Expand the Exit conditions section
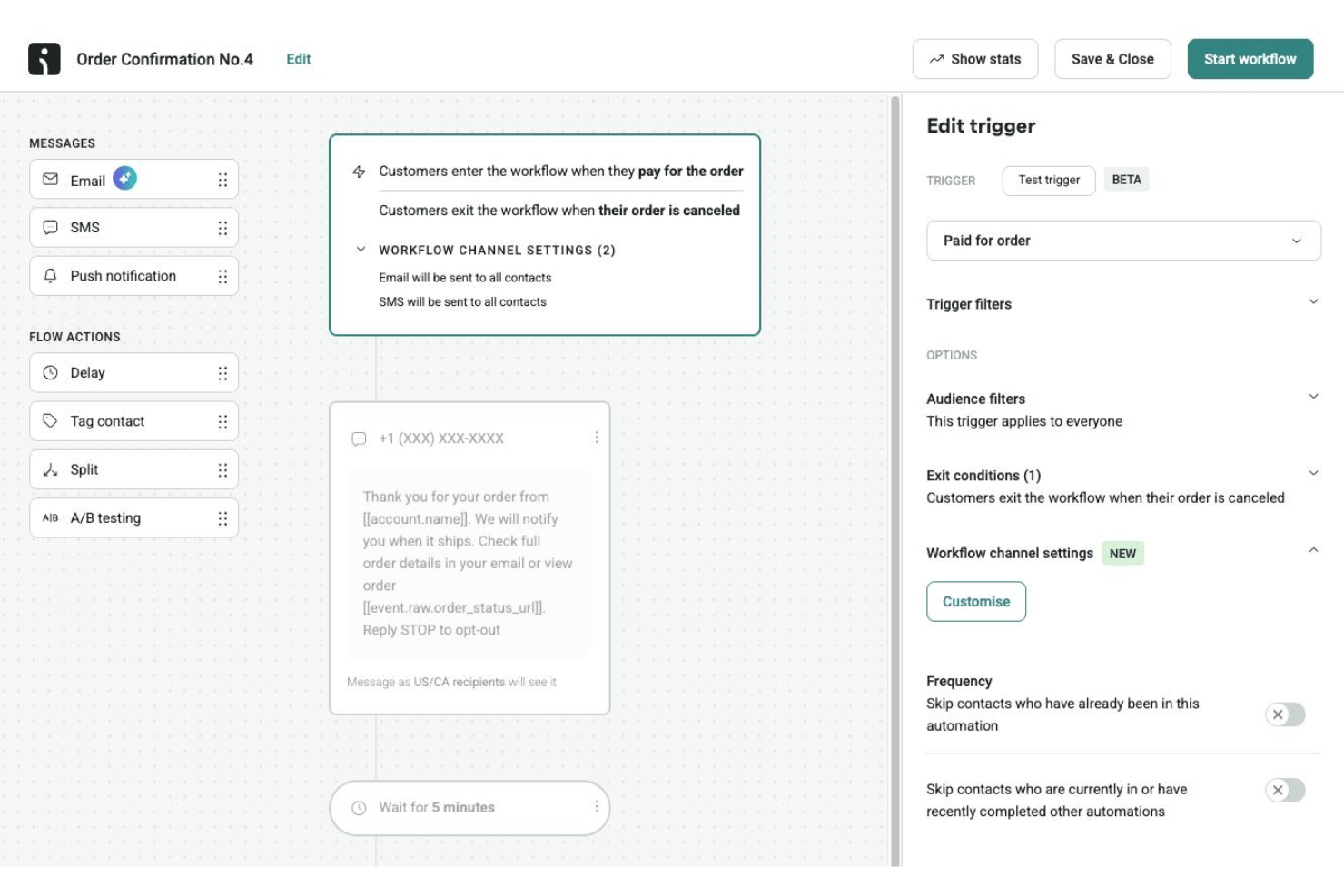This screenshot has height=896, width=1344. point(1313,472)
